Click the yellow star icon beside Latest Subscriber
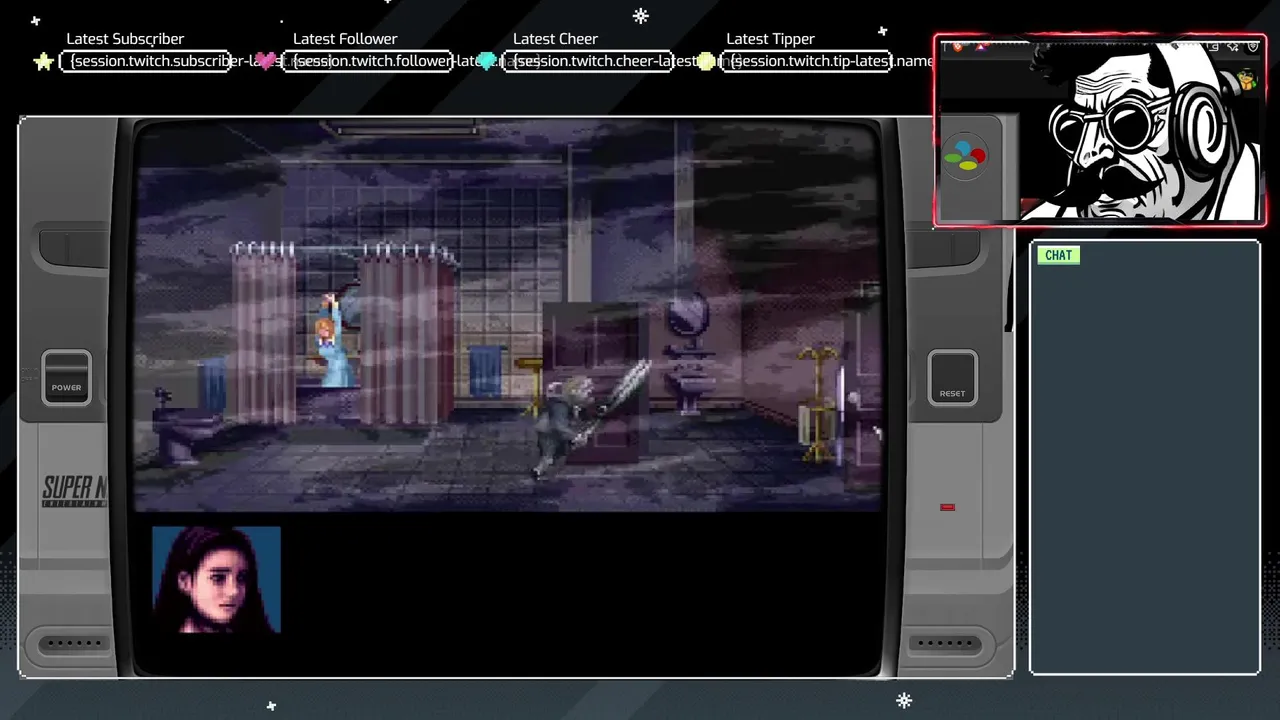The width and height of the screenshot is (1280, 720). click(43, 62)
